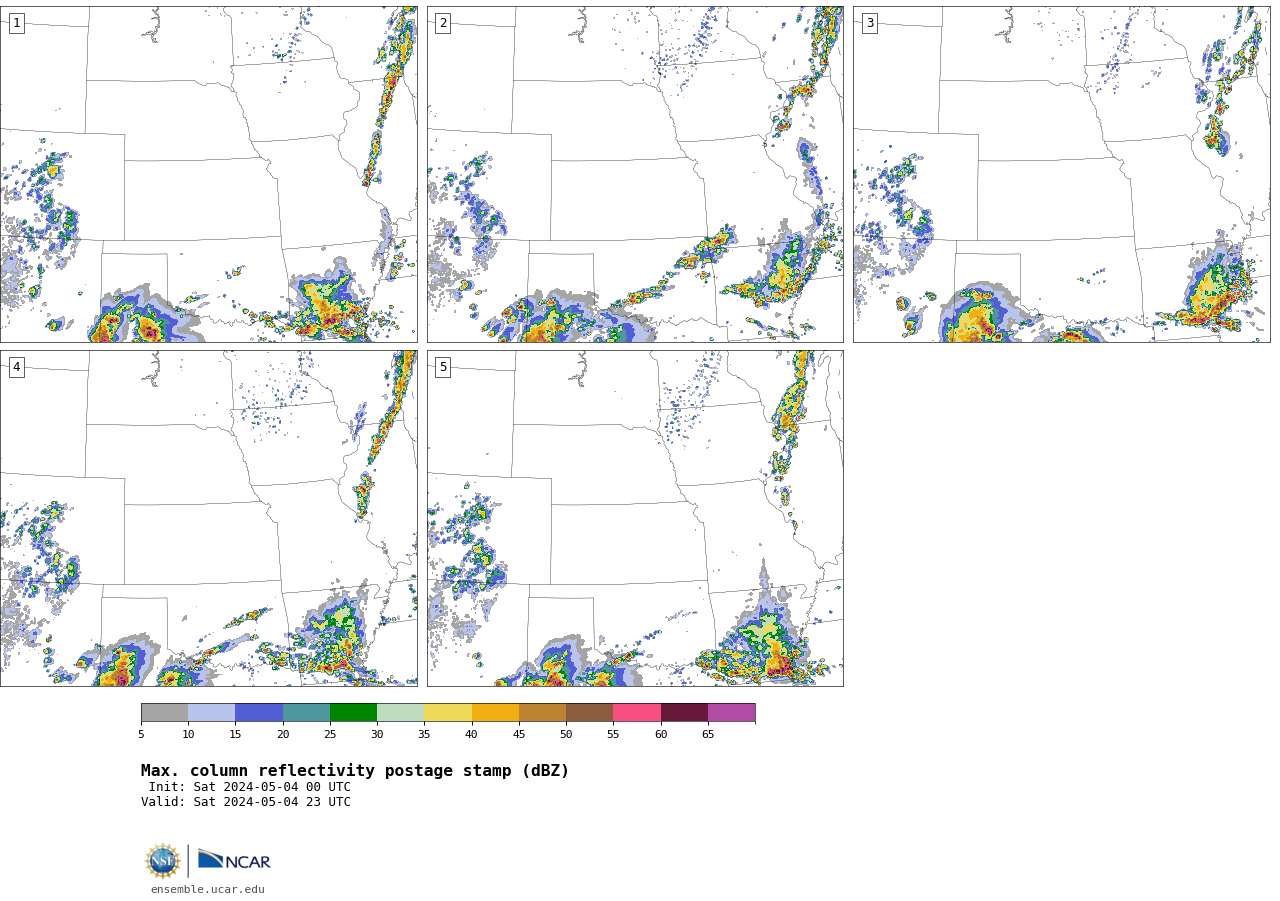The width and height of the screenshot is (1280, 901).
Task: Click the 'Init: Sat 2024-05-04 00 UTC' text
Action: point(250,787)
